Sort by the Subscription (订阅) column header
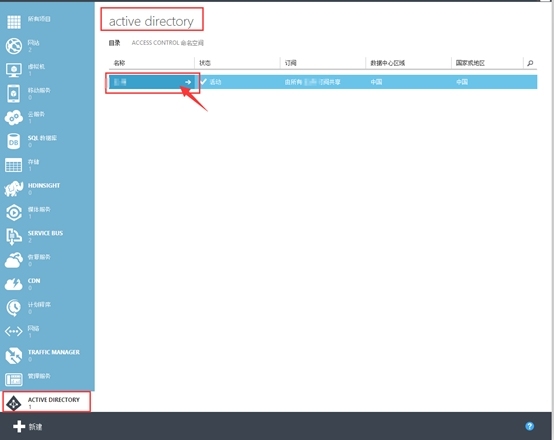The width and height of the screenshot is (554, 440). (x=291, y=63)
